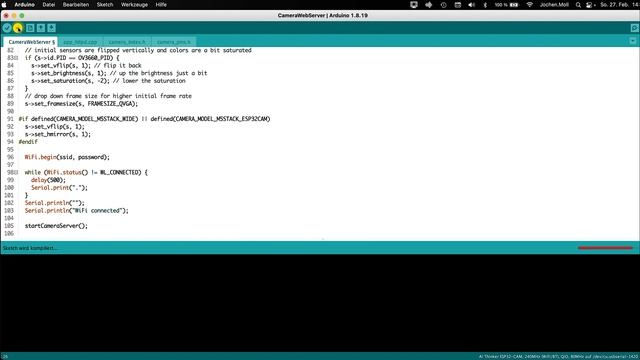Open the Bluetooth menu bar icon
Image resolution: width=640 pixels, height=360 pixels.
pos(485,5)
